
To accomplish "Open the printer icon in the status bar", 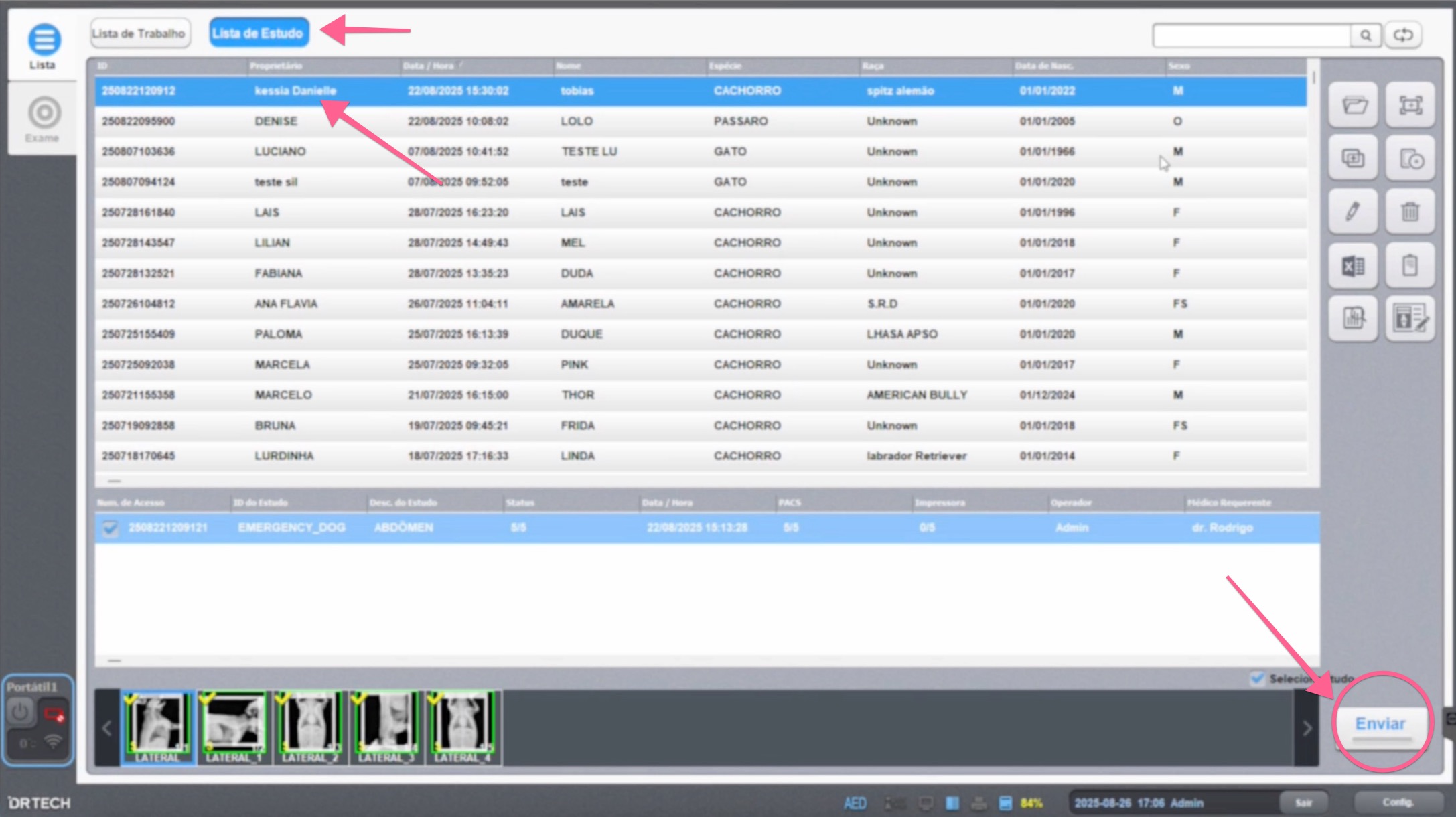I will point(978,802).
